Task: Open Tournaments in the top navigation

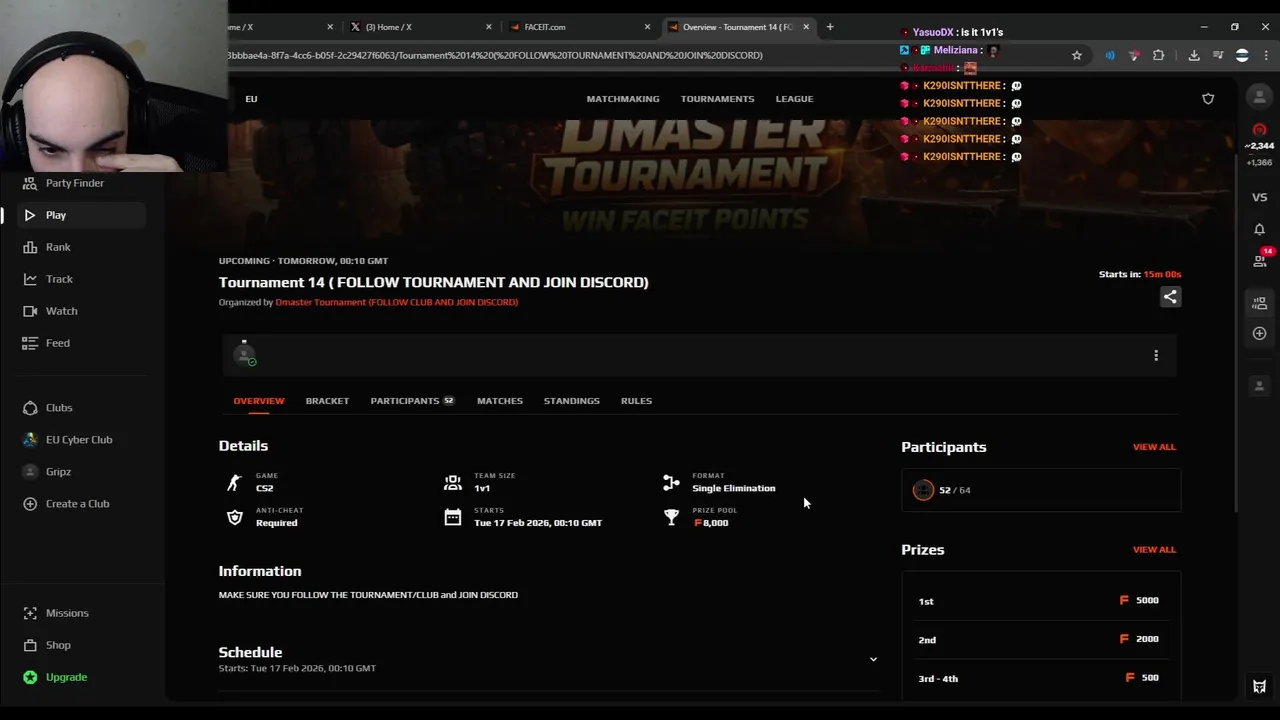Action: [x=717, y=99]
